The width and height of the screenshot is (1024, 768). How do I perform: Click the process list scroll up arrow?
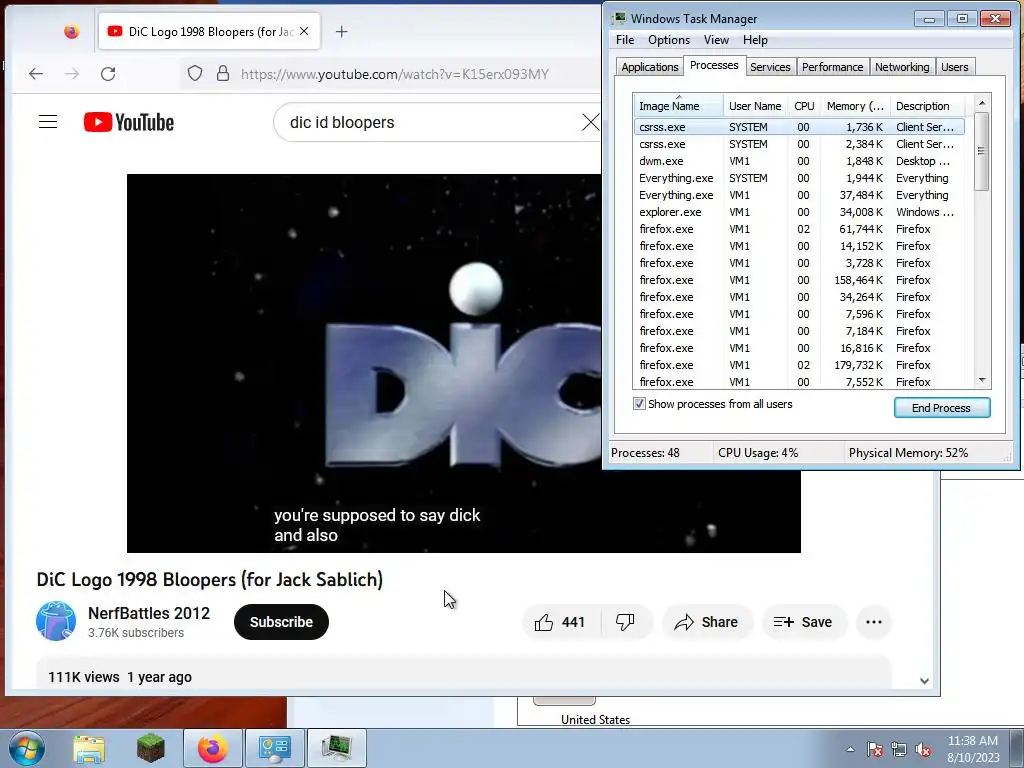click(982, 103)
